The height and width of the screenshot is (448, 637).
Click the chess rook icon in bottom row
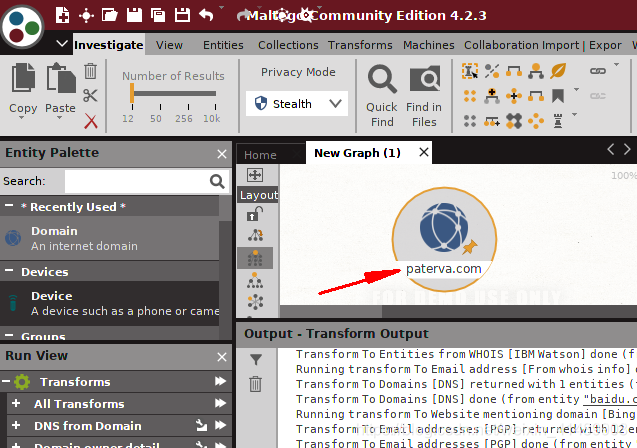coord(558,121)
